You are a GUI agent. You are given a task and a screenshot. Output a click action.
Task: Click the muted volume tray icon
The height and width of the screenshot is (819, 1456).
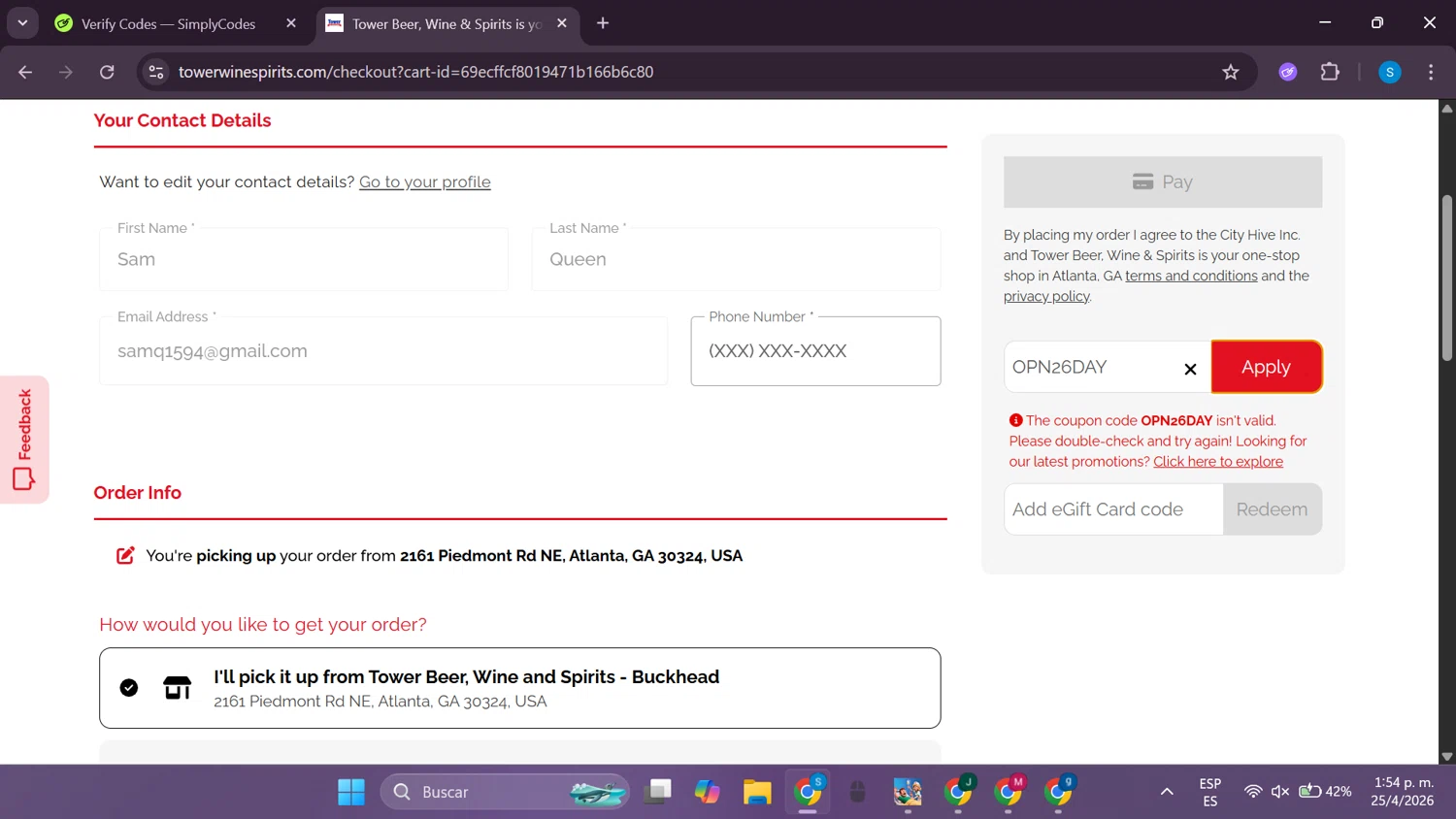1280,792
